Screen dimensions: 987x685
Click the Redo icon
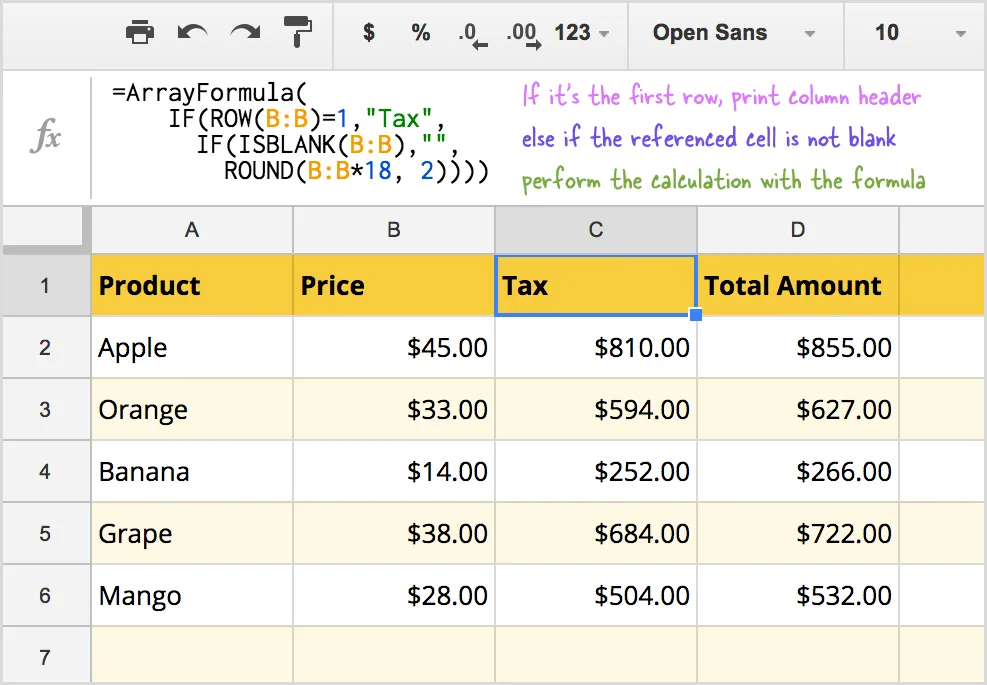[246, 31]
